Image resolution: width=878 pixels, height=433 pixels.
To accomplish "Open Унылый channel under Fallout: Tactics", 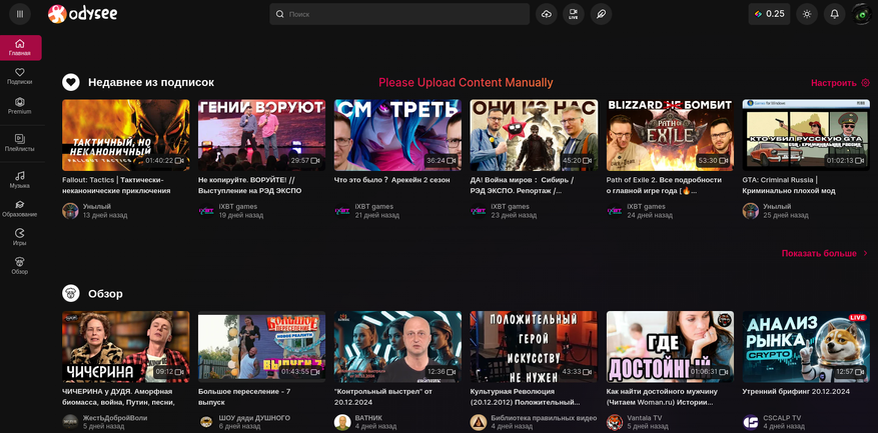I will [x=97, y=207].
